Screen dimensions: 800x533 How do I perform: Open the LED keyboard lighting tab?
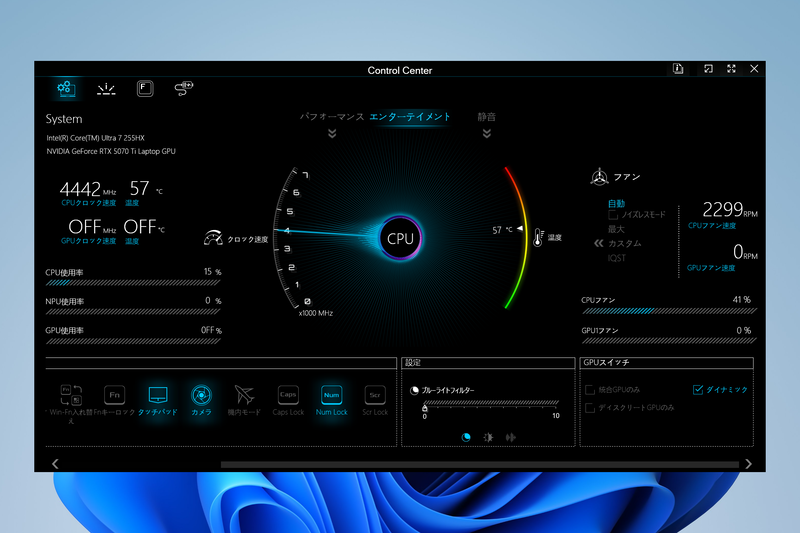[x=106, y=89]
